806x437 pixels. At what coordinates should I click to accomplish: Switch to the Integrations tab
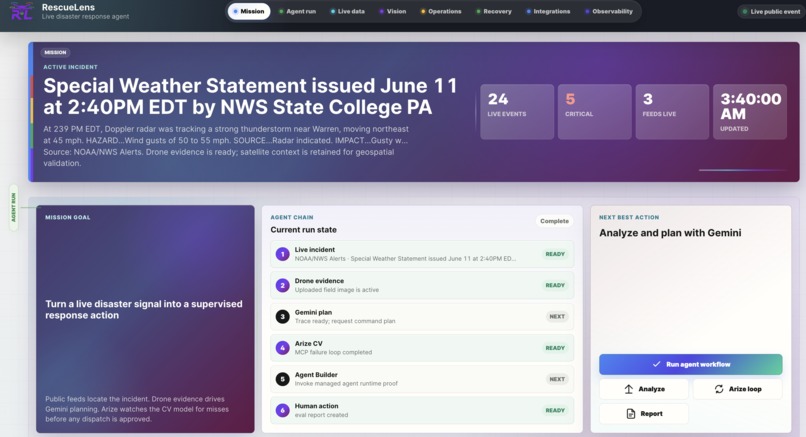(x=548, y=11)
